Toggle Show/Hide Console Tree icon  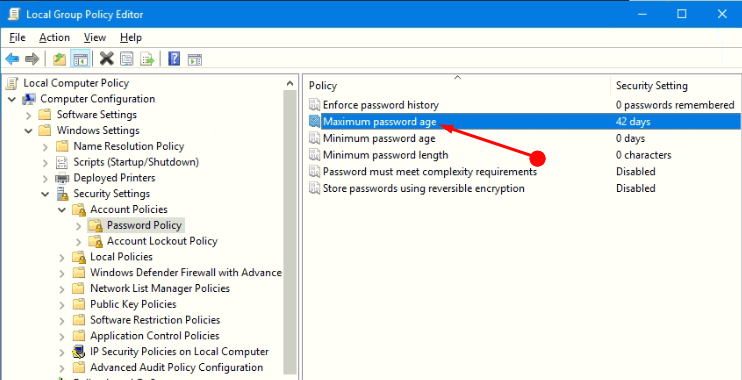click(x=80, y=59)
